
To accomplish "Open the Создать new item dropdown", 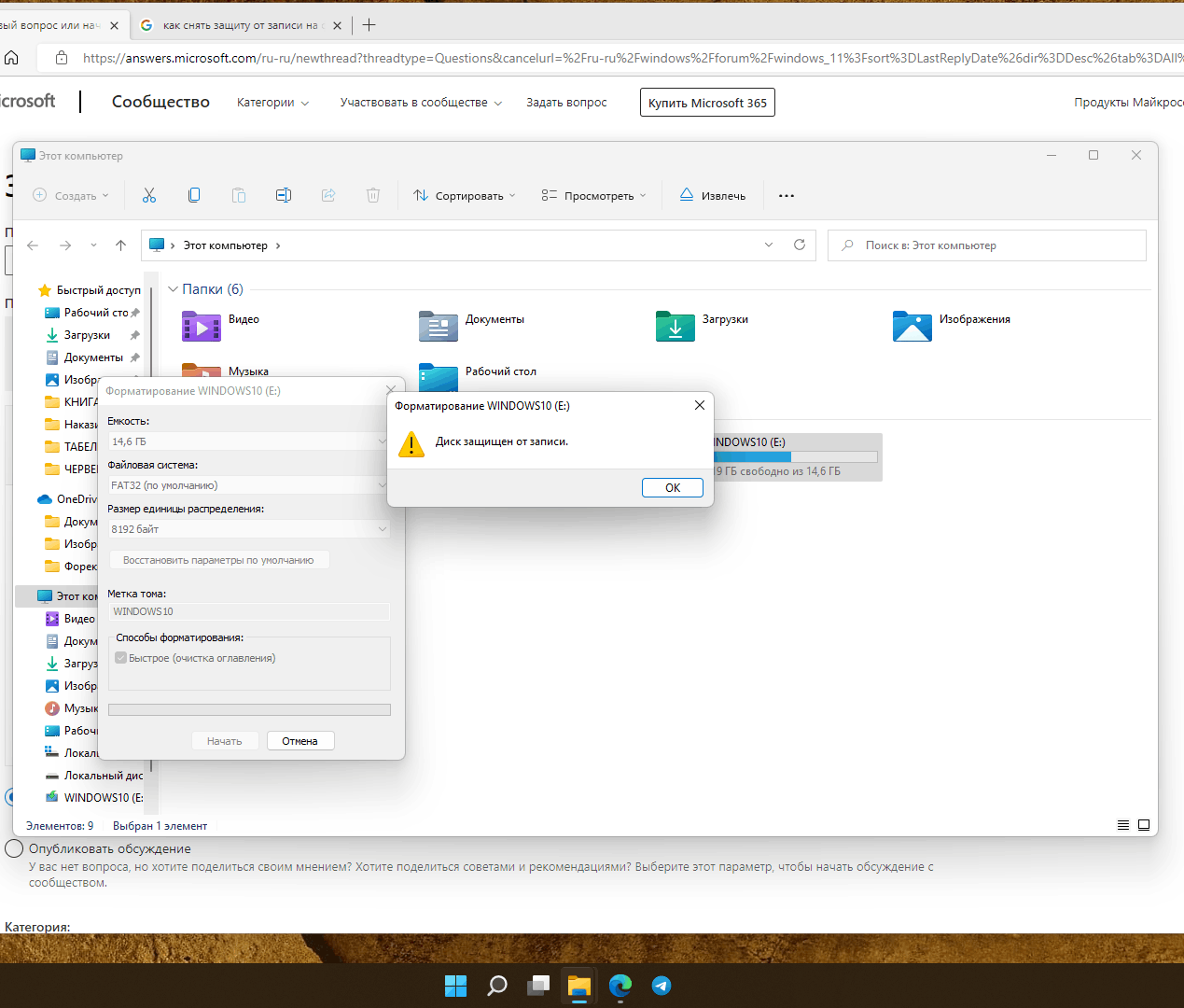I will pos(71,195).
